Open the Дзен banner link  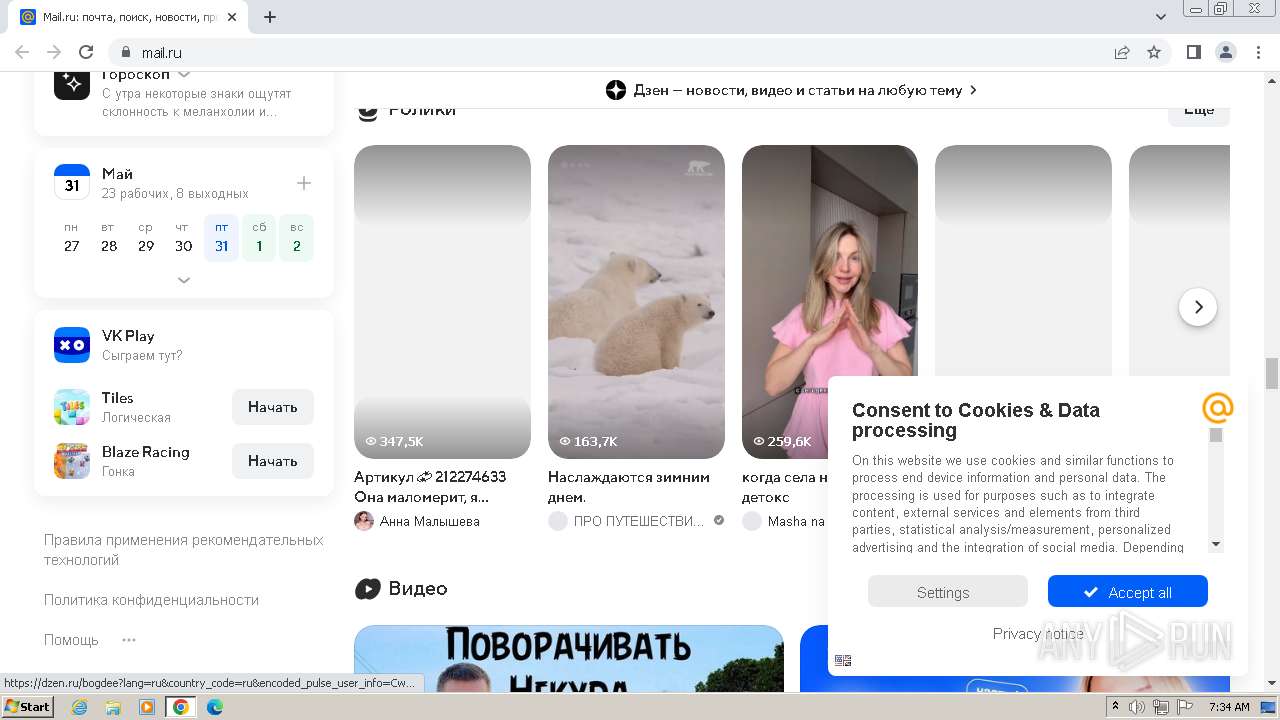pyautogui.click(x=792, y=90)
